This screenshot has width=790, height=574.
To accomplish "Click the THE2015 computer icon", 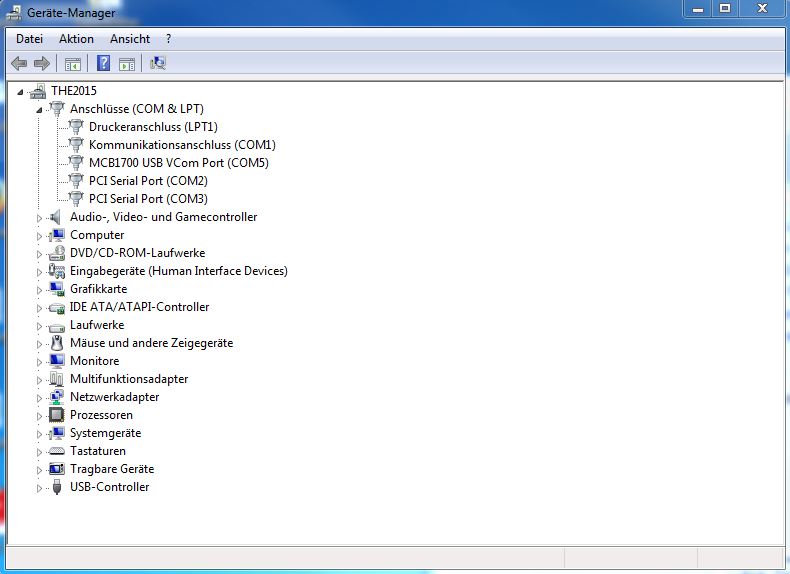I will (38, 91).
